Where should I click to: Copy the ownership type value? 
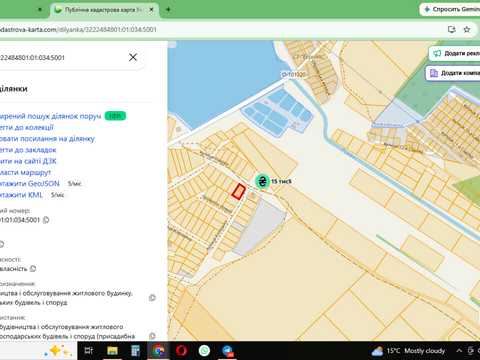tap(33, 269)
